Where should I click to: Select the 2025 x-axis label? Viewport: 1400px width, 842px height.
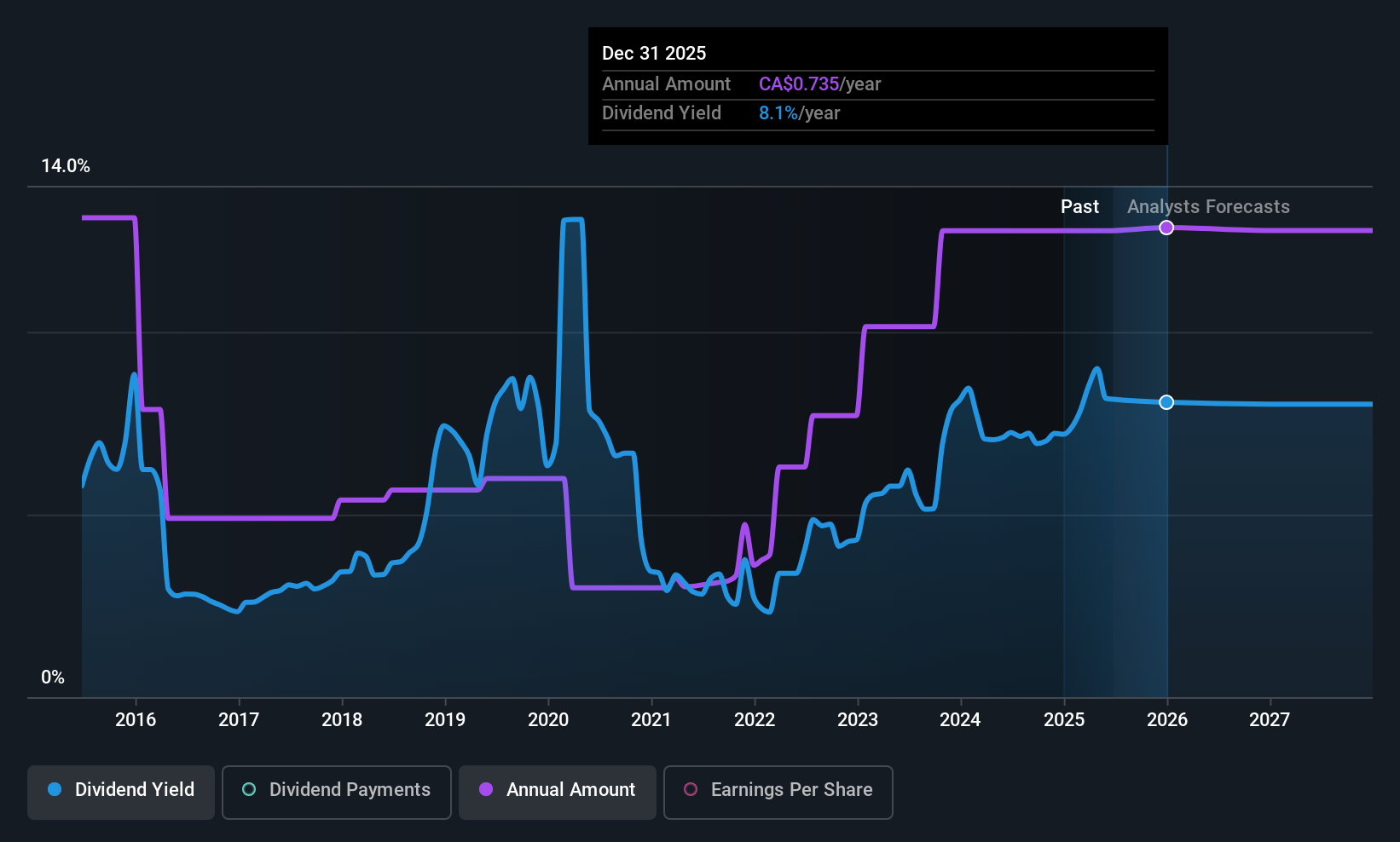[1064, 720]
